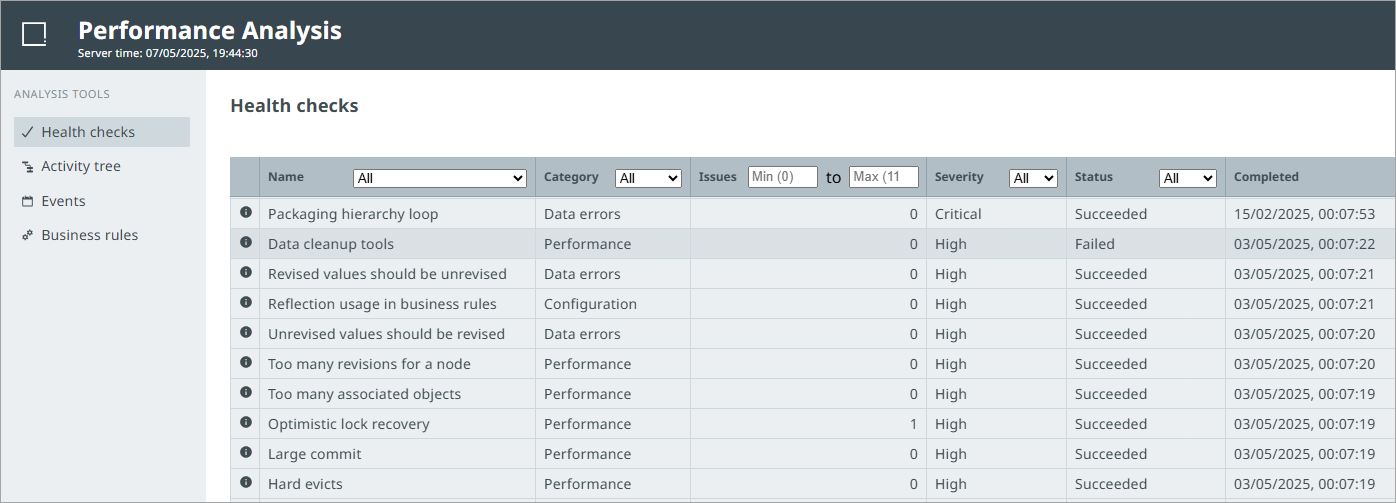
Task: Open info for Optimistic lock recovery check
Action: click(x=245, y=423)
